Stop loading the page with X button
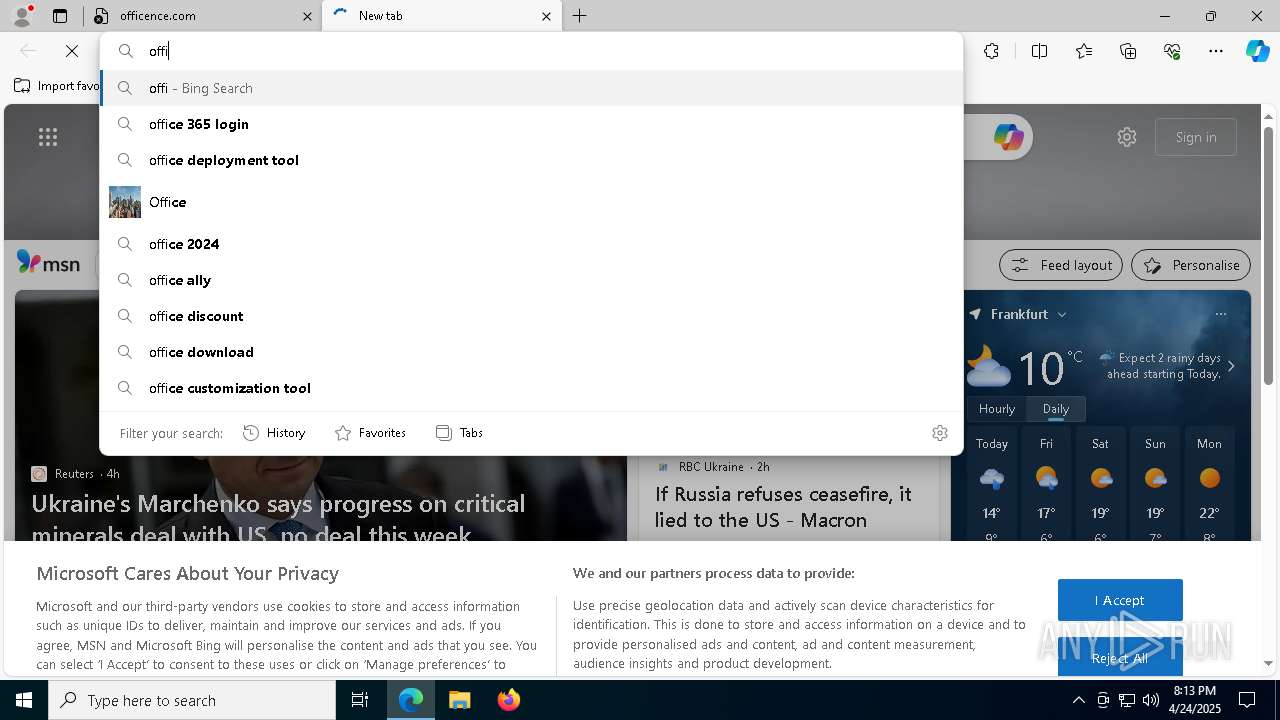 pos(72,51)
